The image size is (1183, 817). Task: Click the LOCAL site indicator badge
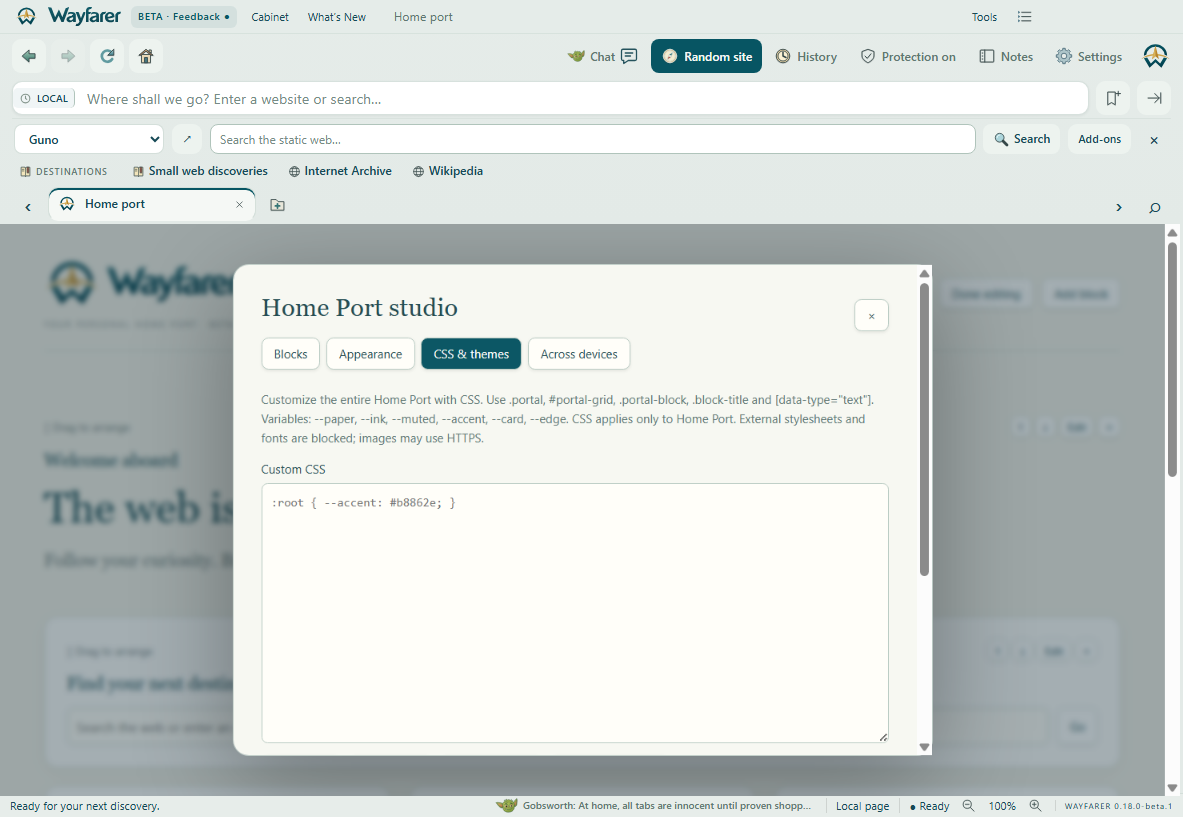[x=45, y=99]
